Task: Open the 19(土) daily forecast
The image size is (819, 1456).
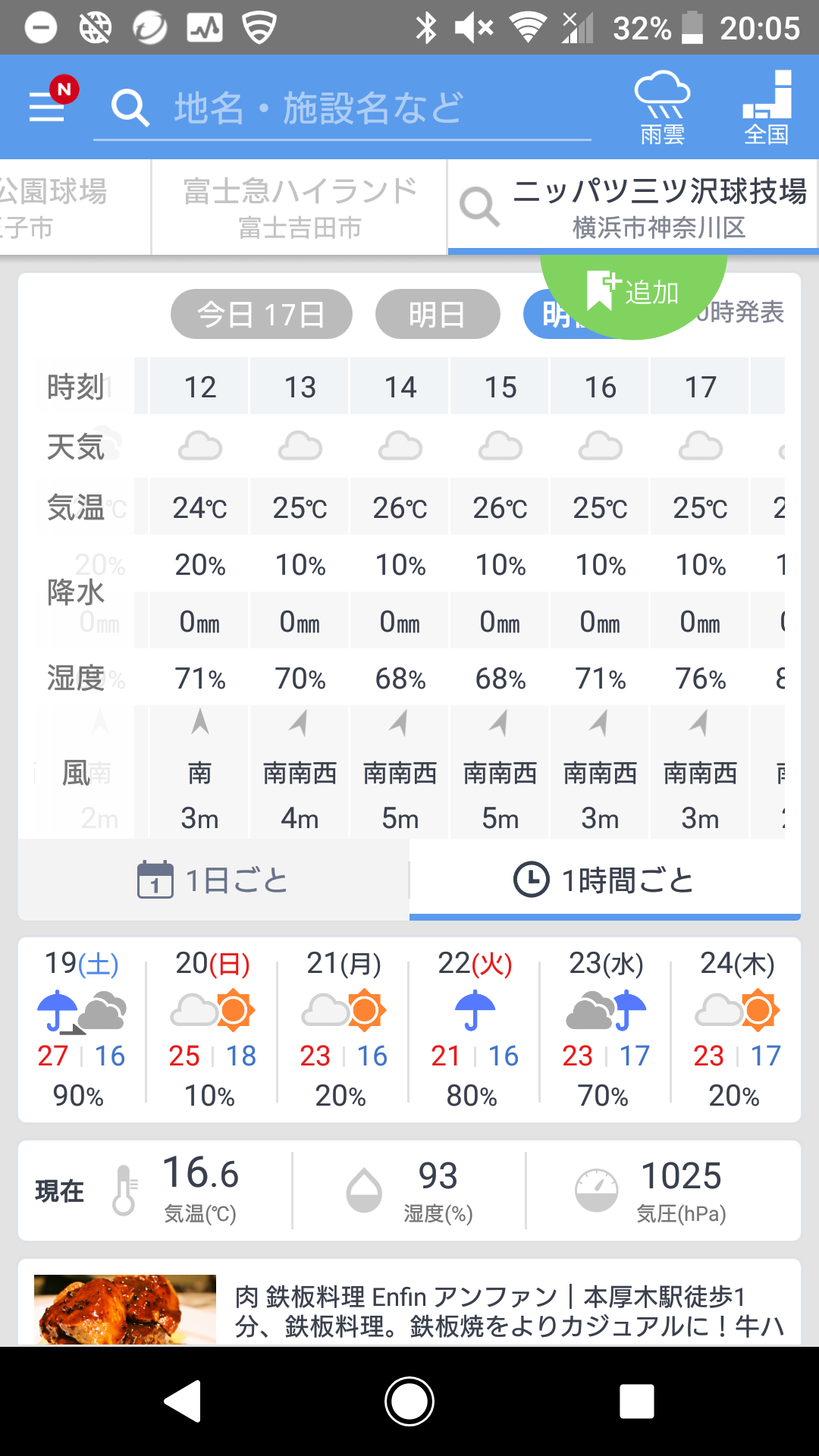Action: coord(82,1028)
